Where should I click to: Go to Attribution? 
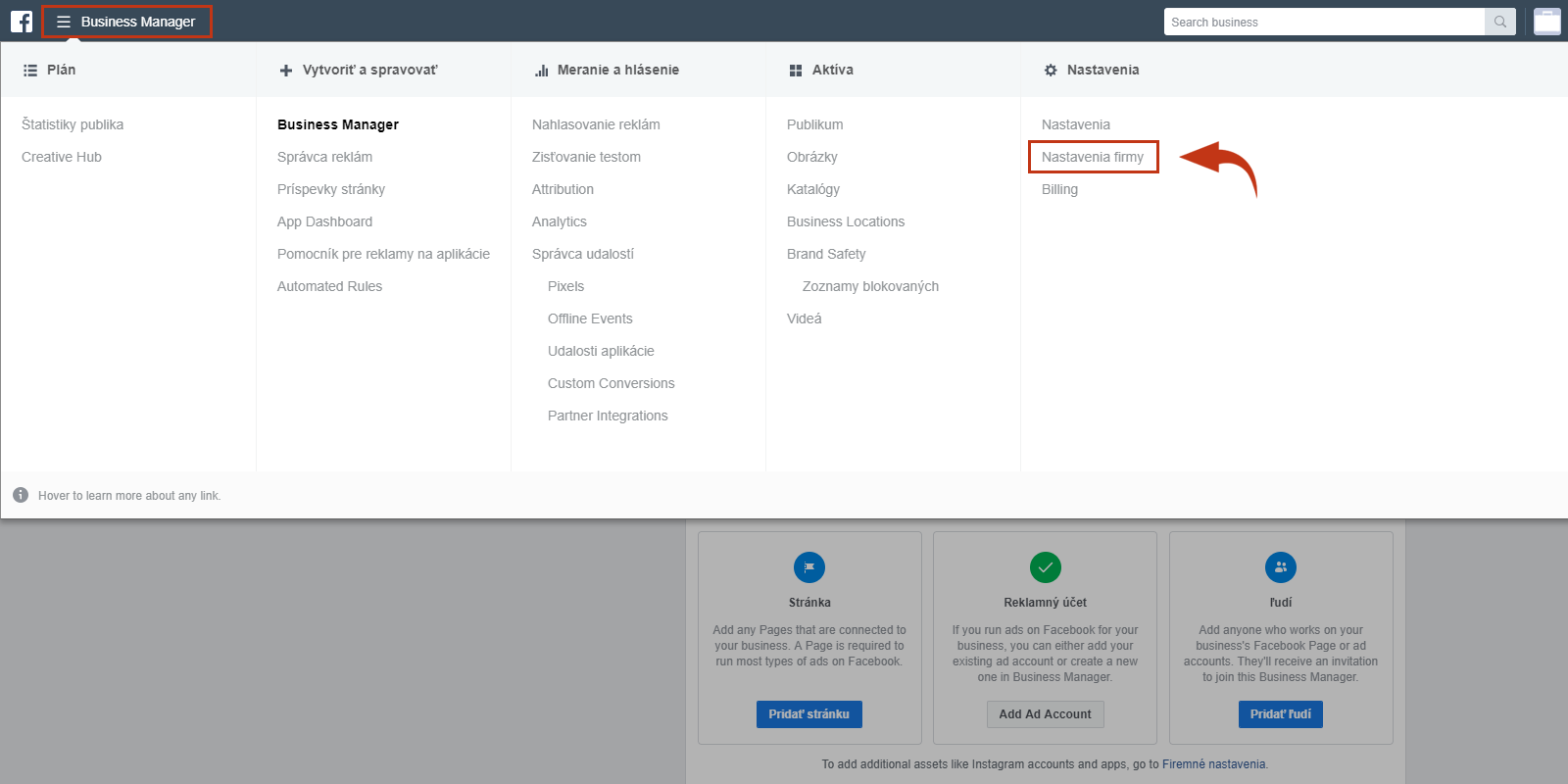point(563,189)
